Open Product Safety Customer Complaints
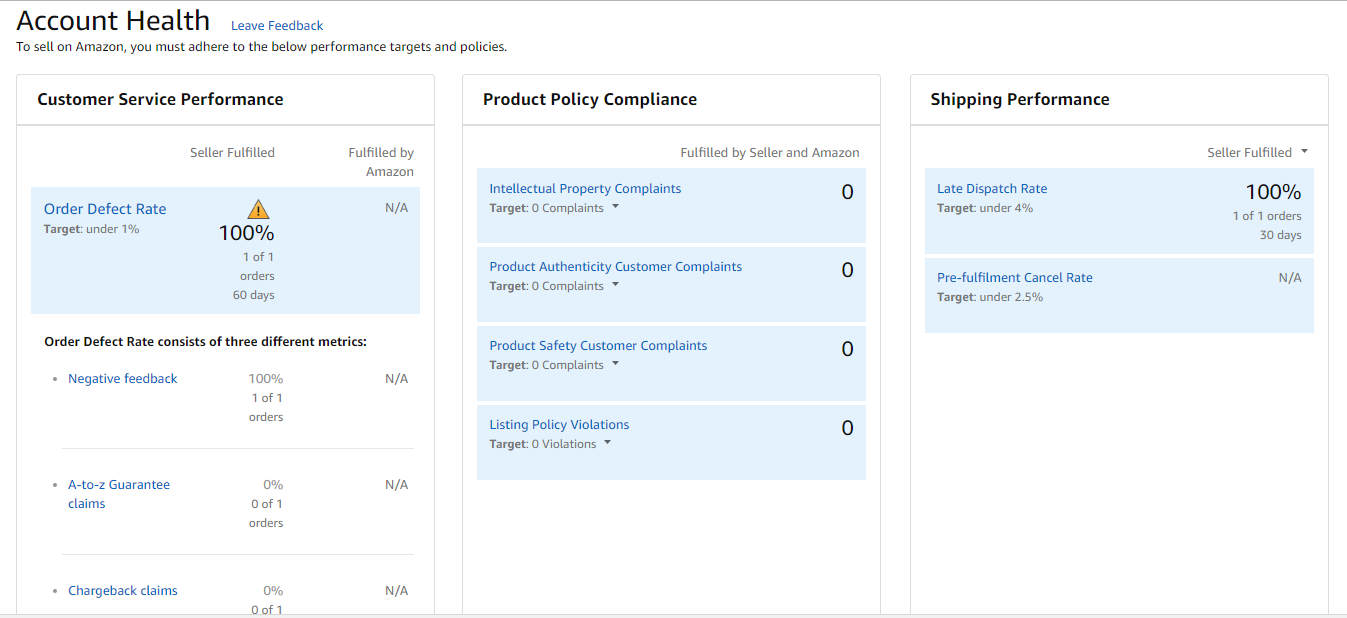Screen dimensions: 1347x618 598,346
